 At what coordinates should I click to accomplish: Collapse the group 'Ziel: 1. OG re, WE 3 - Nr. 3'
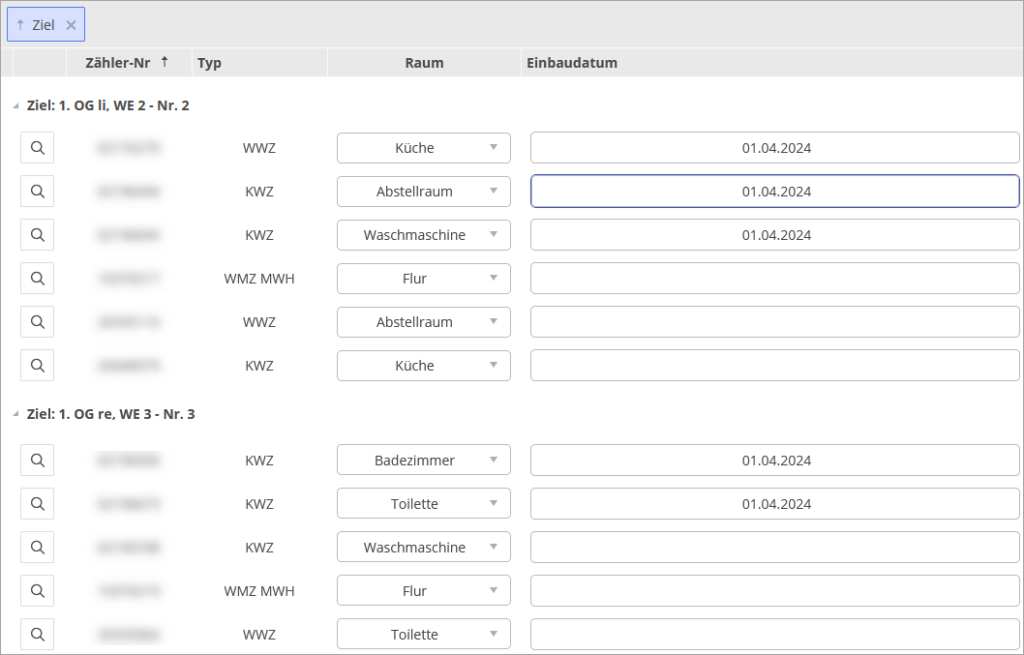tap(15, 415)
